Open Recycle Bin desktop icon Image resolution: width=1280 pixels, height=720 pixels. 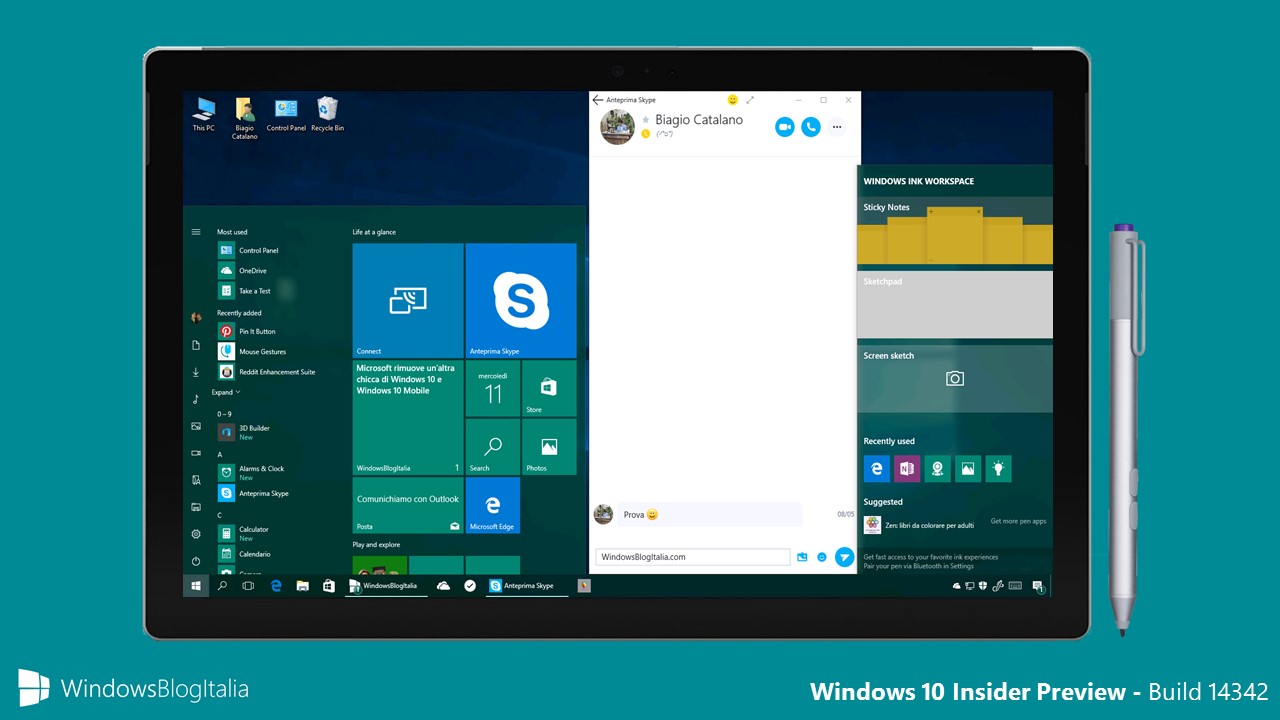[327, 114]
